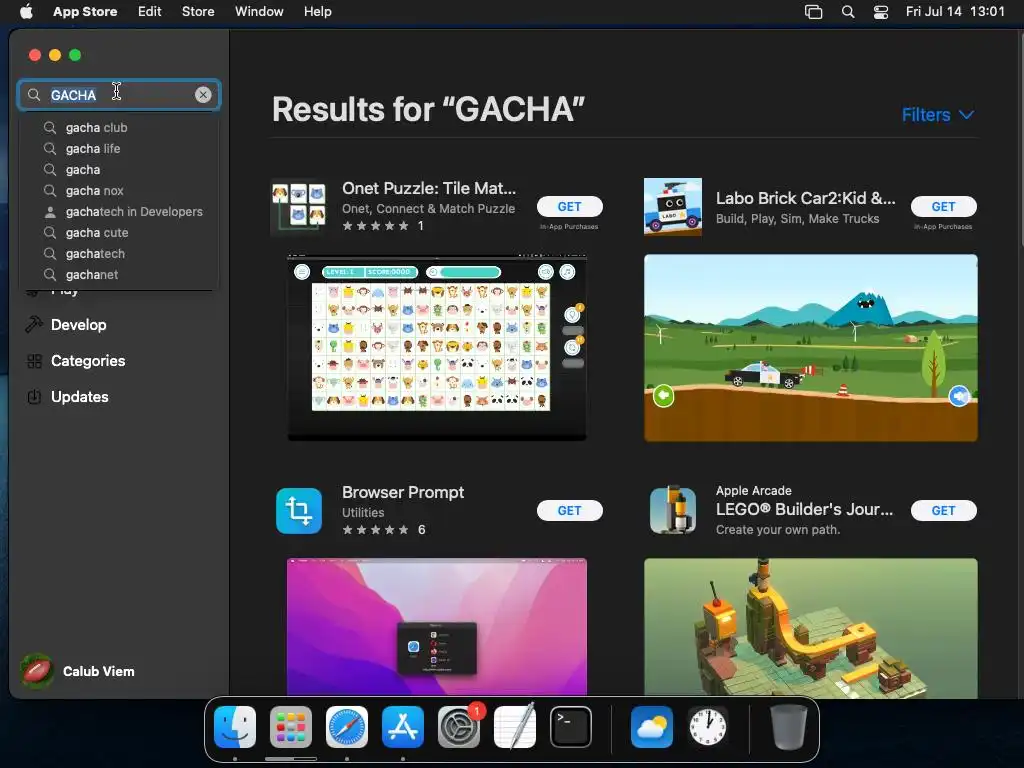This screenshot has height=768, width=1024.
Task: Select the "gacha cute" suggestion
Action: tap(118, 232)
